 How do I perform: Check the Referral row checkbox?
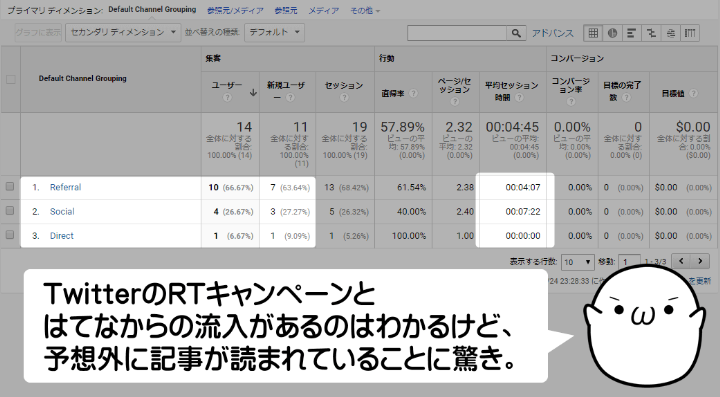(x=10, y=187)
